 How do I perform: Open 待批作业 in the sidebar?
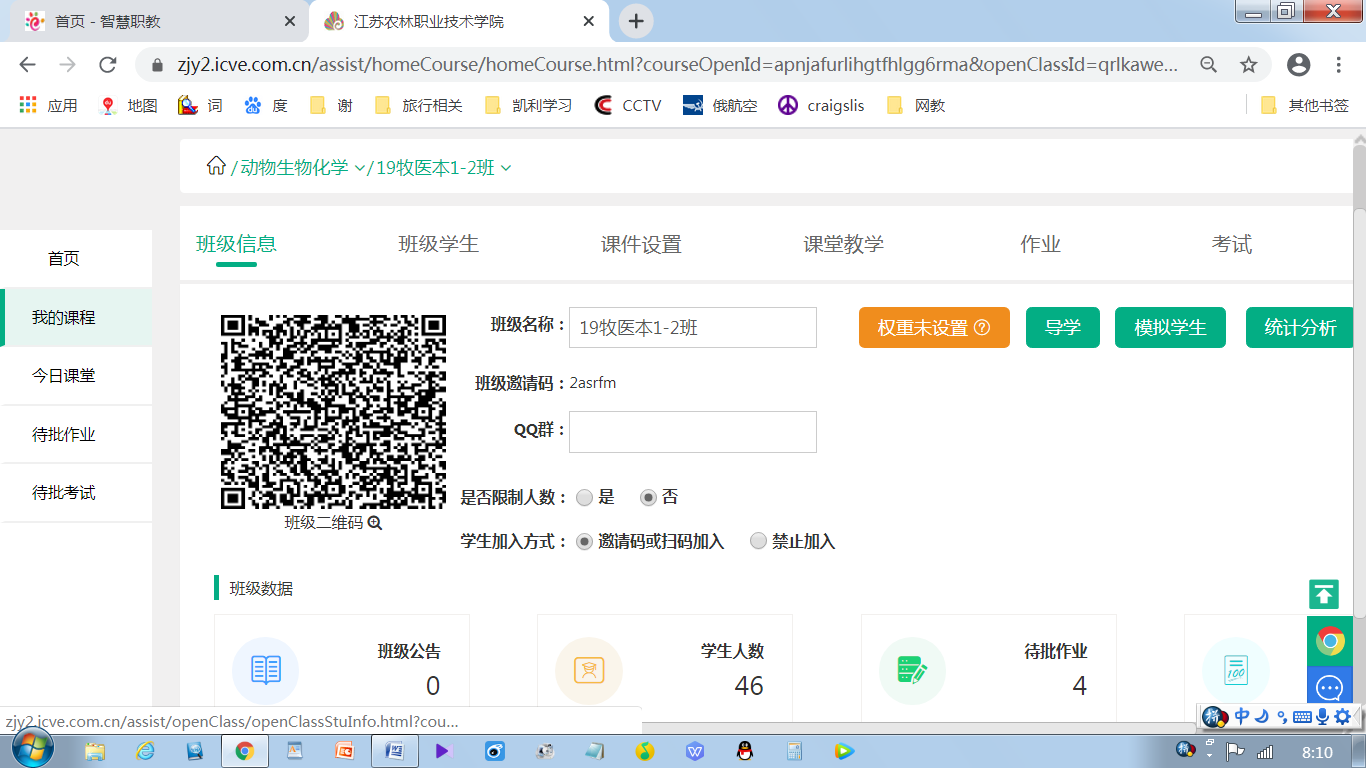pyautogui.click(x=76, y=434)
